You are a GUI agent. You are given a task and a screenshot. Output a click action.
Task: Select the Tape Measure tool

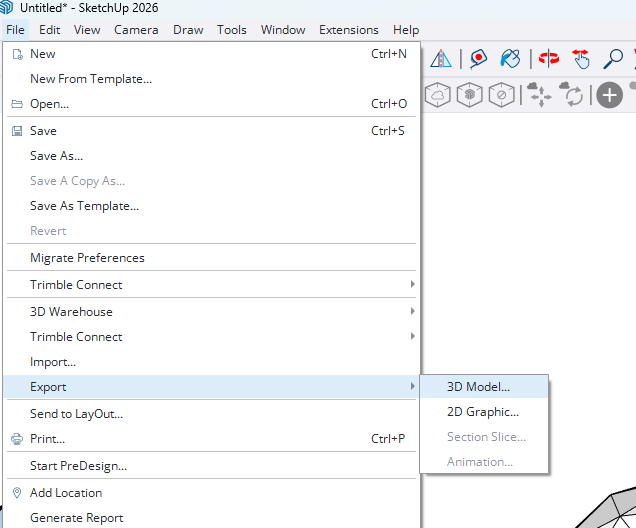[479, 59]
